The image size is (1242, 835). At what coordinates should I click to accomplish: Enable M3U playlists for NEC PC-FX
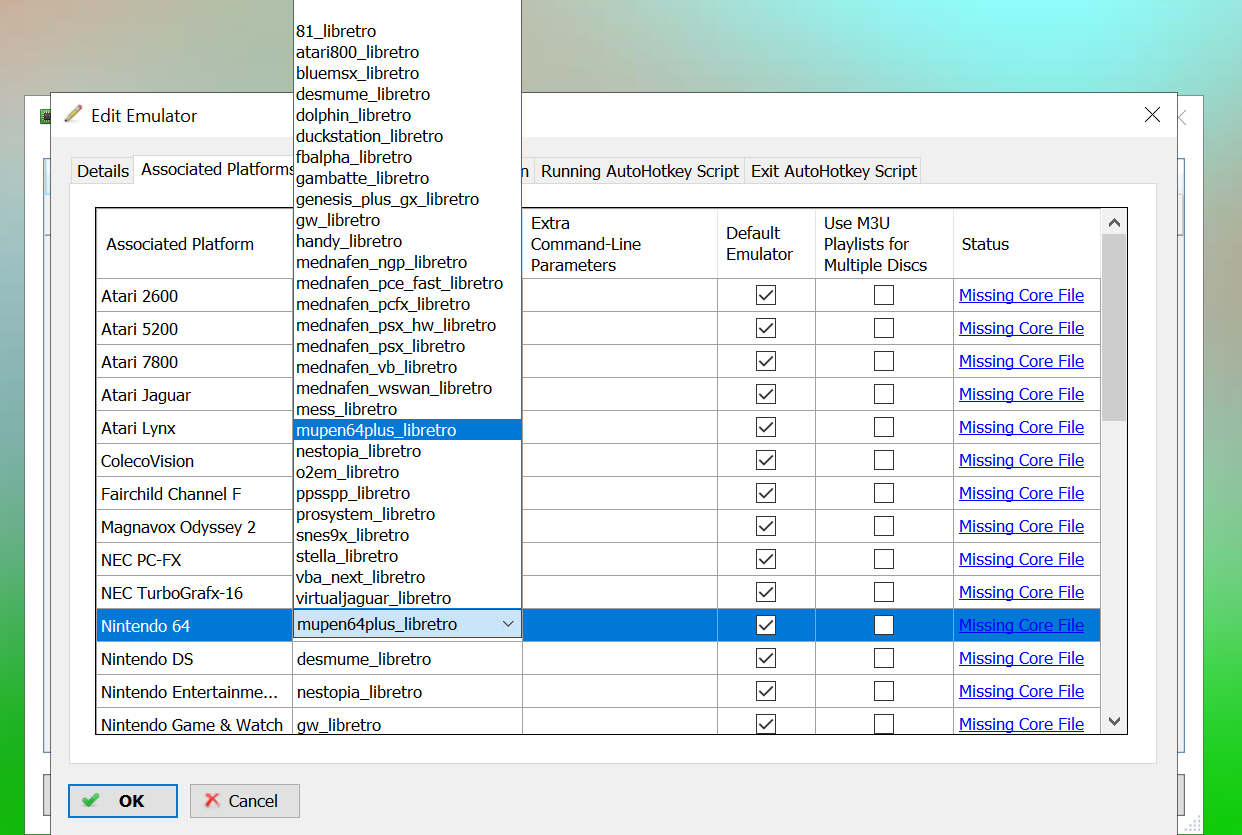tap(884, 559)
